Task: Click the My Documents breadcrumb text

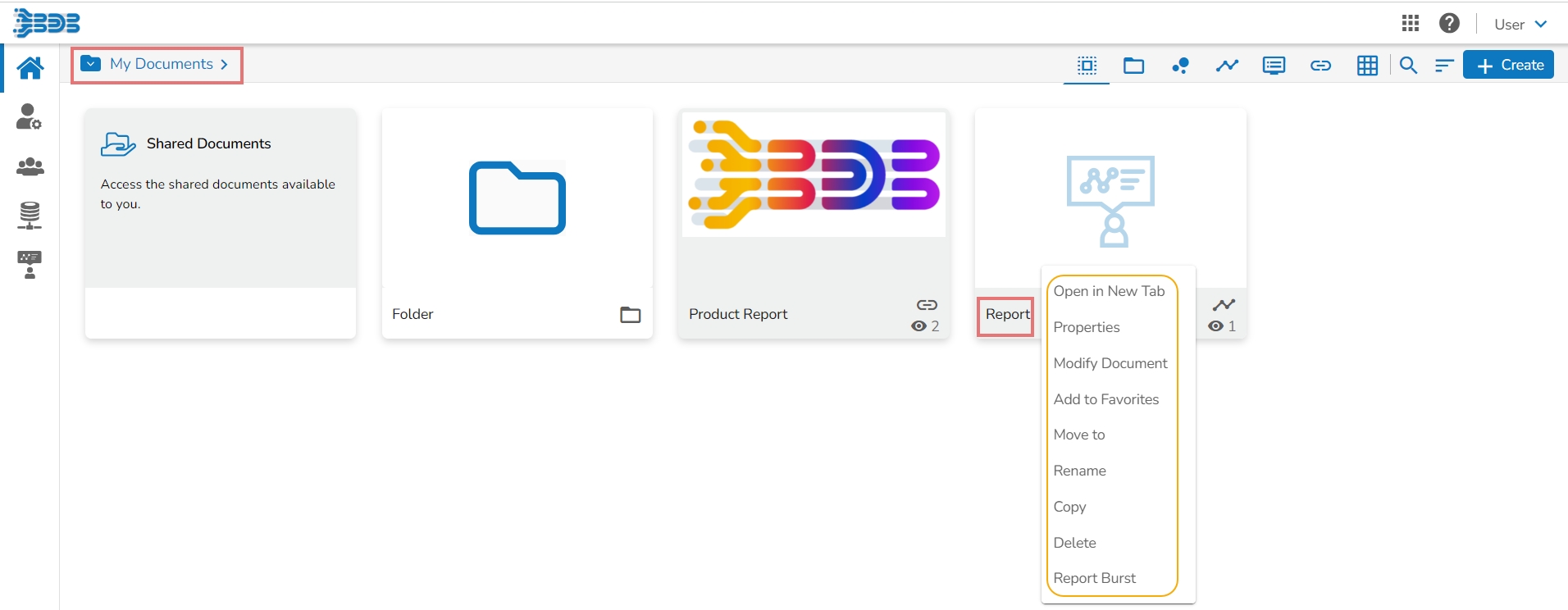Action: pyautogui.click(x=162, y=64)
